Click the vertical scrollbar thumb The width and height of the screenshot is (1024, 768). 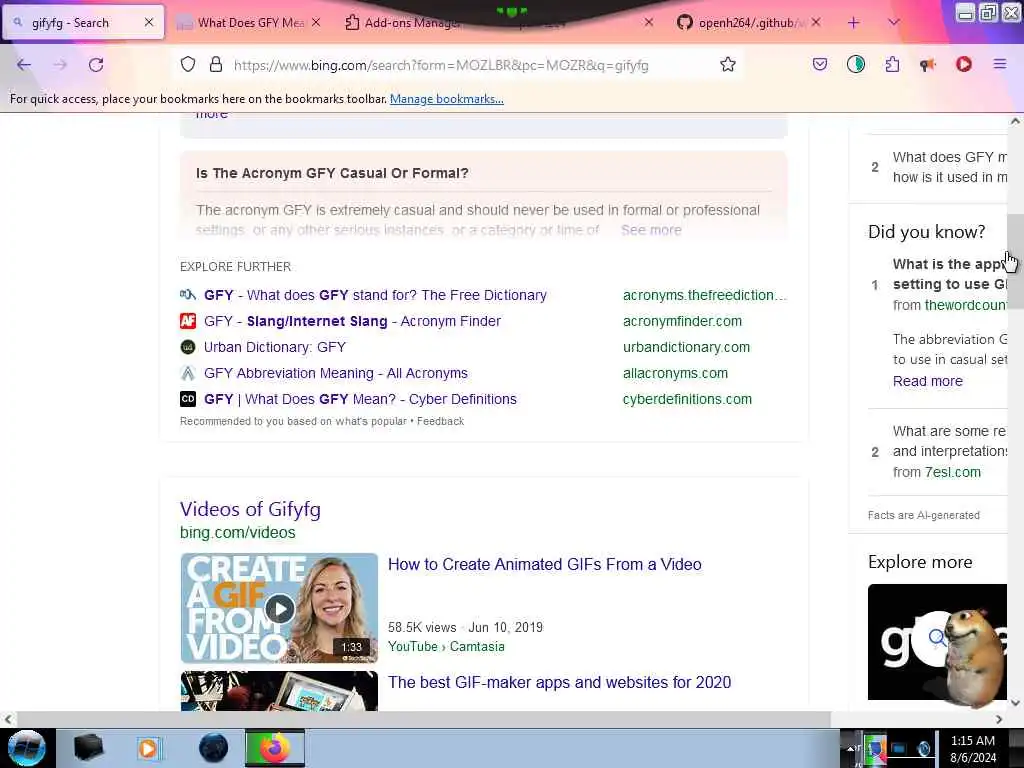point(1015,261)
